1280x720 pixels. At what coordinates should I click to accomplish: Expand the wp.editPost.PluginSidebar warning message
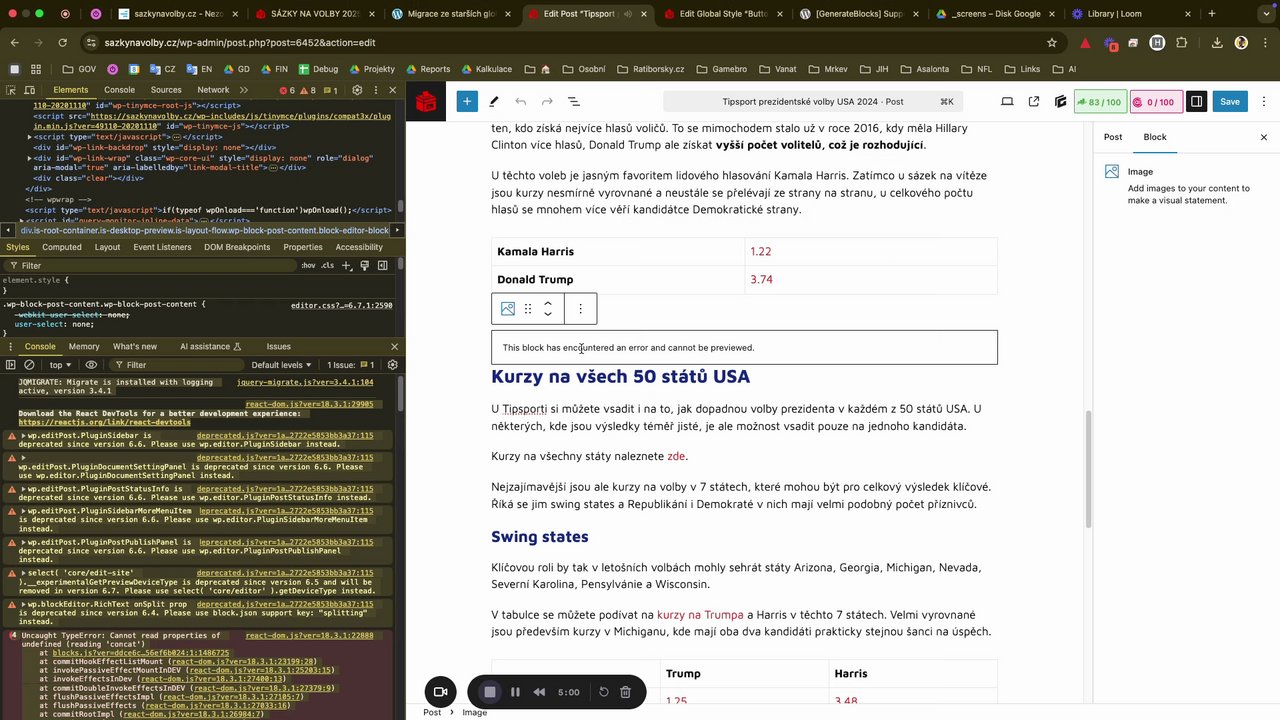pyautogui.click(x=22, y=436)
